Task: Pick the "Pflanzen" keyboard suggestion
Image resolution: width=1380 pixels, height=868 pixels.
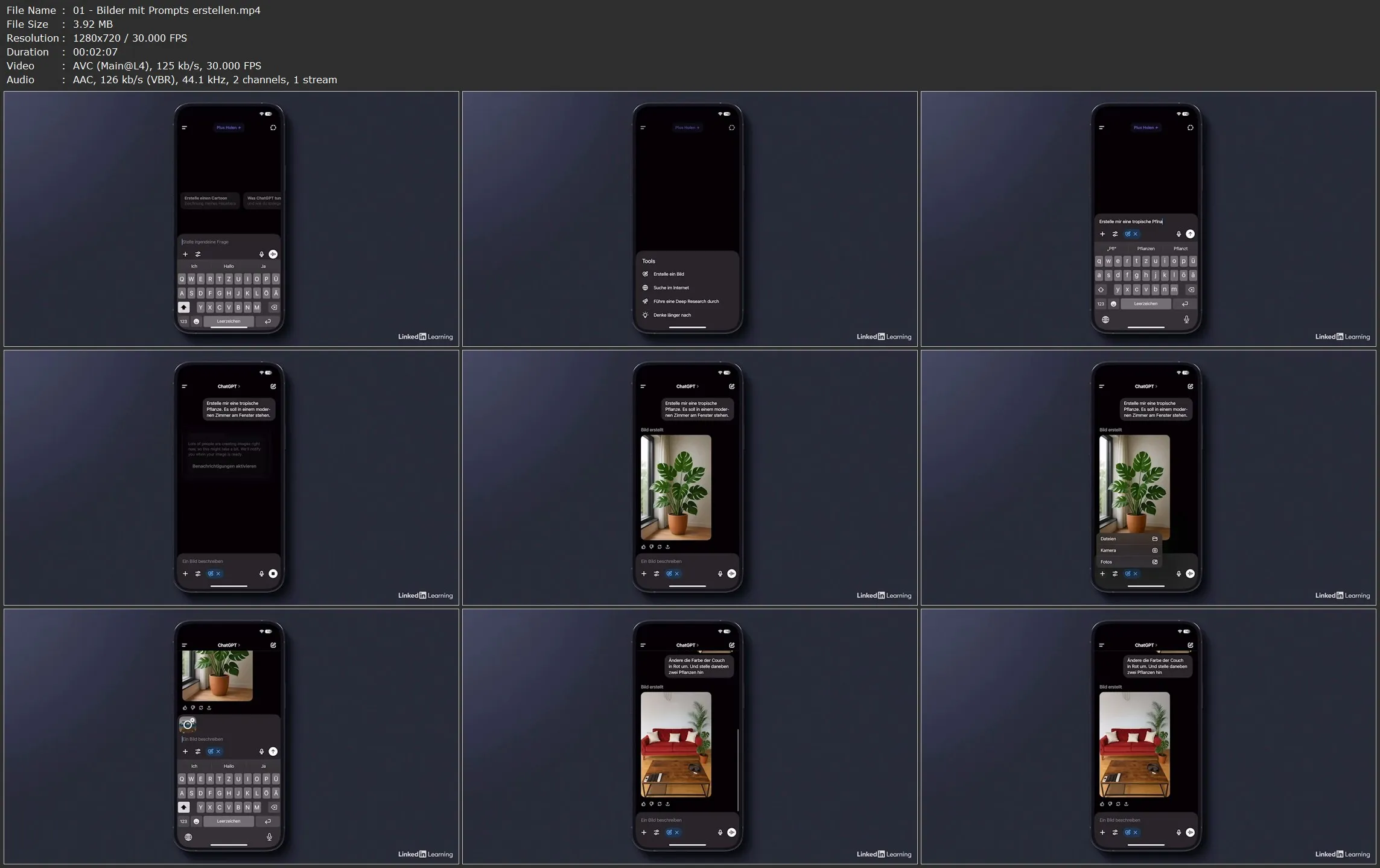Action: pos(1146,249)
